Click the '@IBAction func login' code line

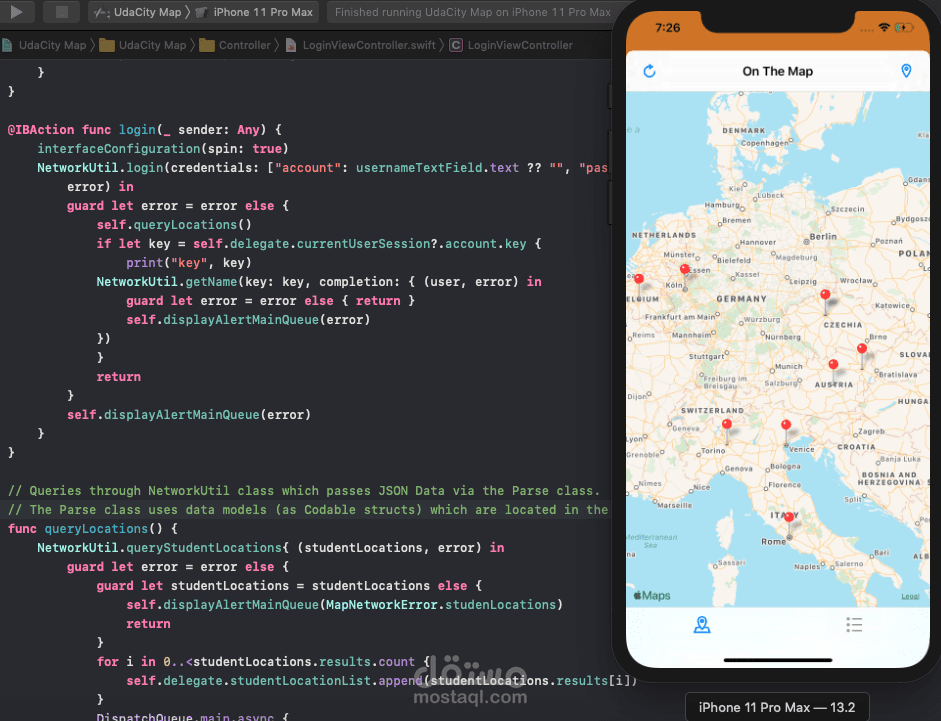point(144,130)
